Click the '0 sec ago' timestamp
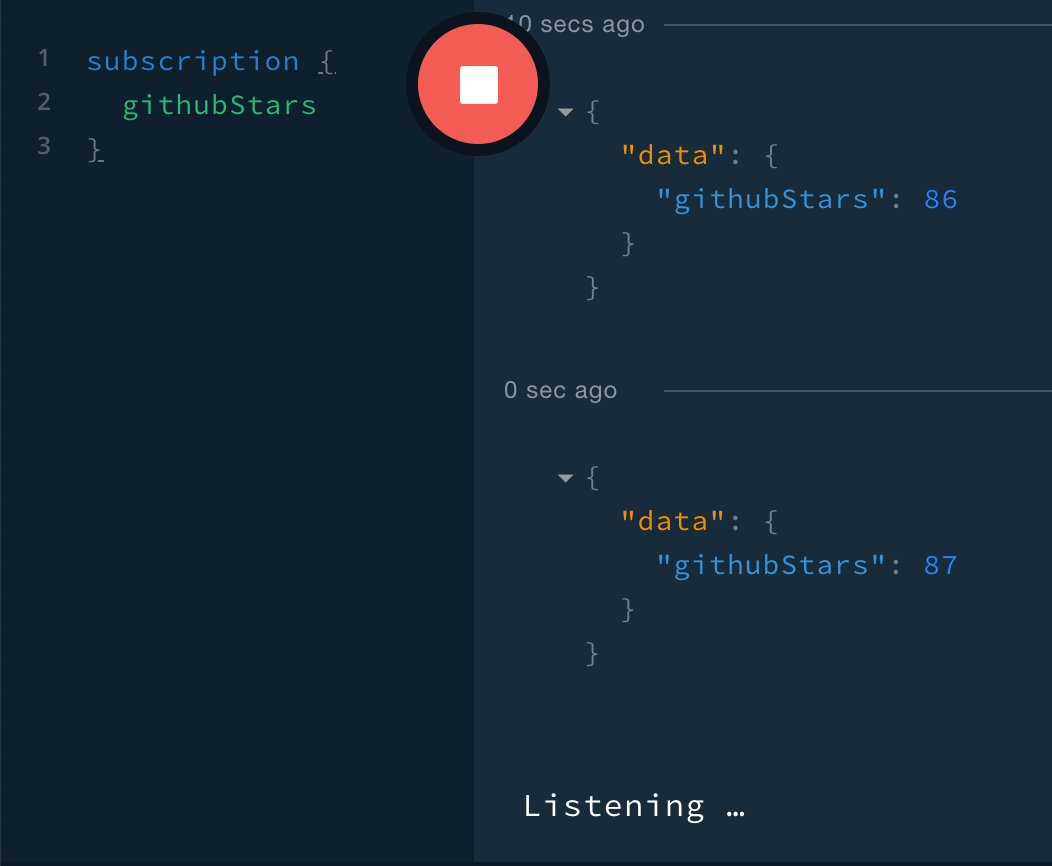 560,390
